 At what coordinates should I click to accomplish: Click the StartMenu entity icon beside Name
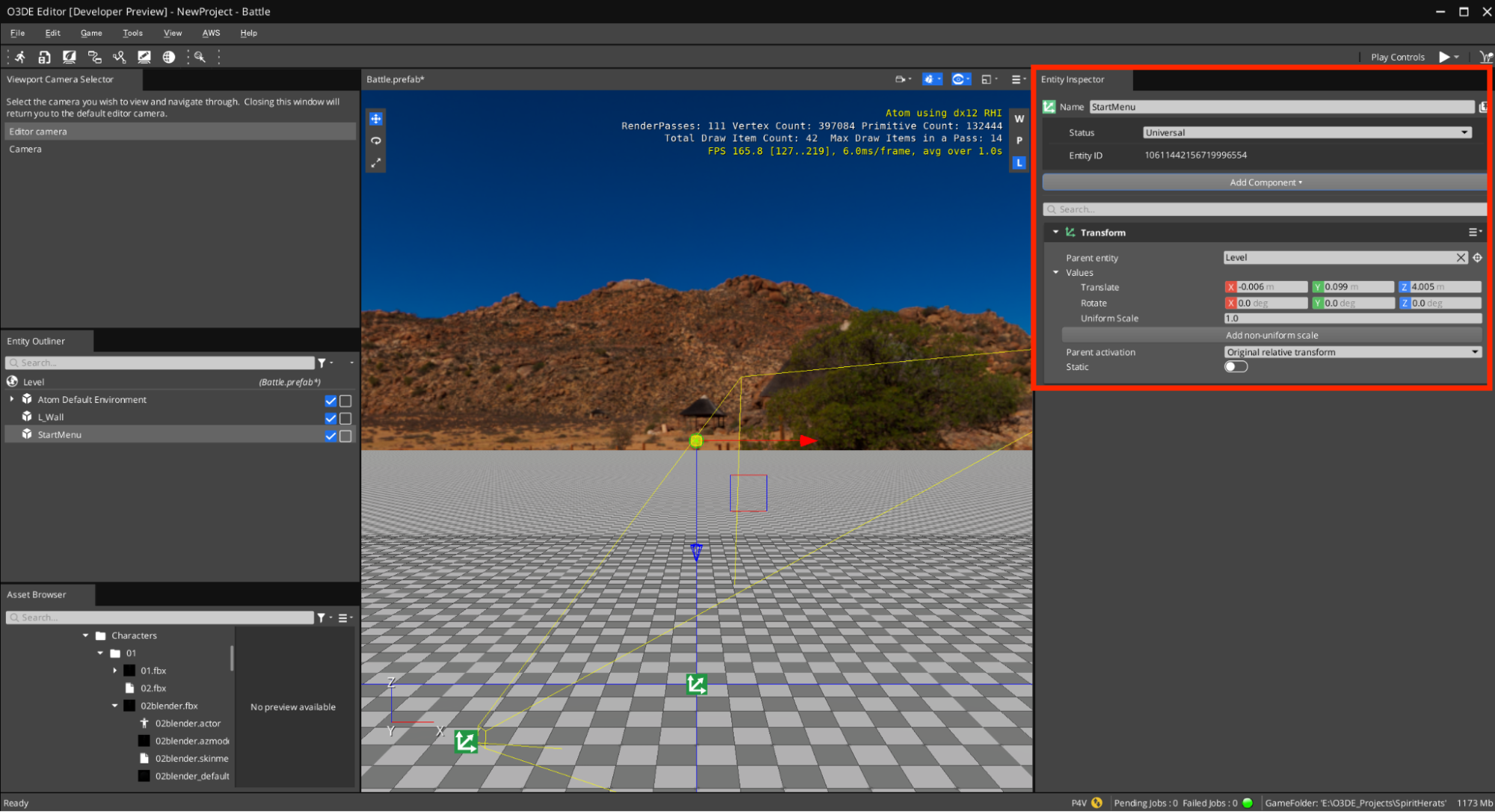(1049, 107)
